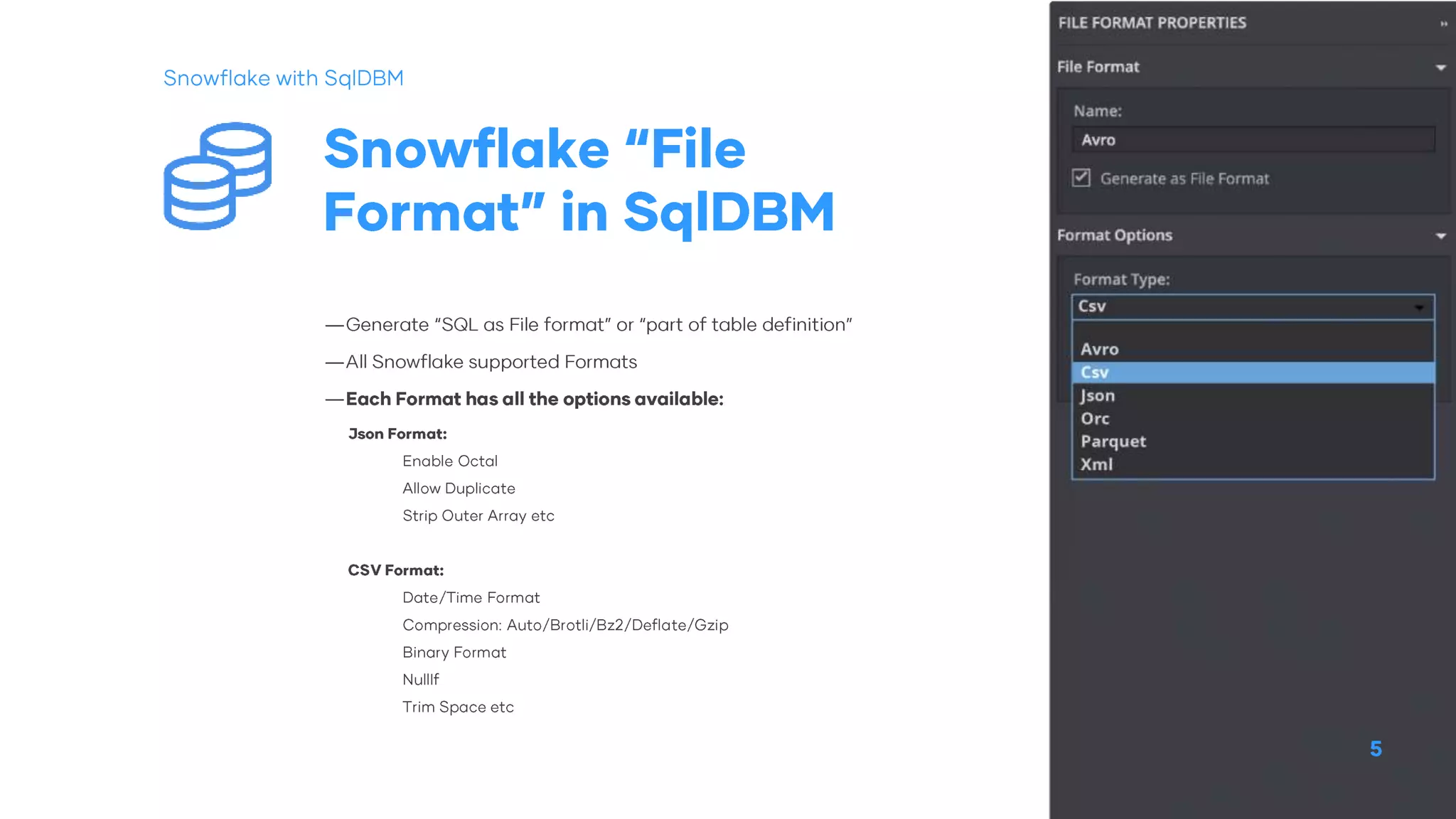Click the File Format section header label

pos(1098,67)
